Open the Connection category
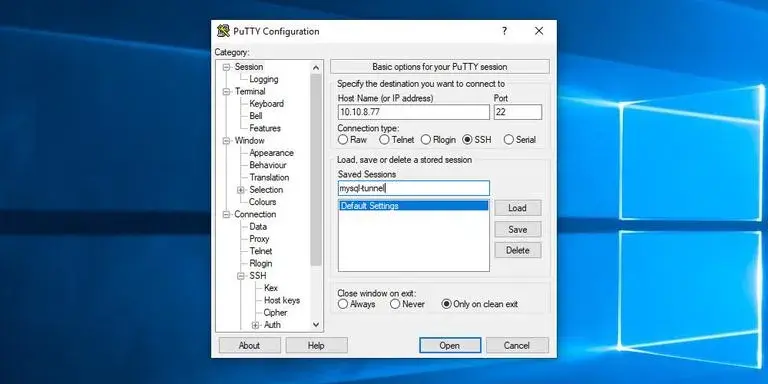Image resolution: width=768 pixels, height=384 pixels. pyautogui.click(x=255, y=214)
